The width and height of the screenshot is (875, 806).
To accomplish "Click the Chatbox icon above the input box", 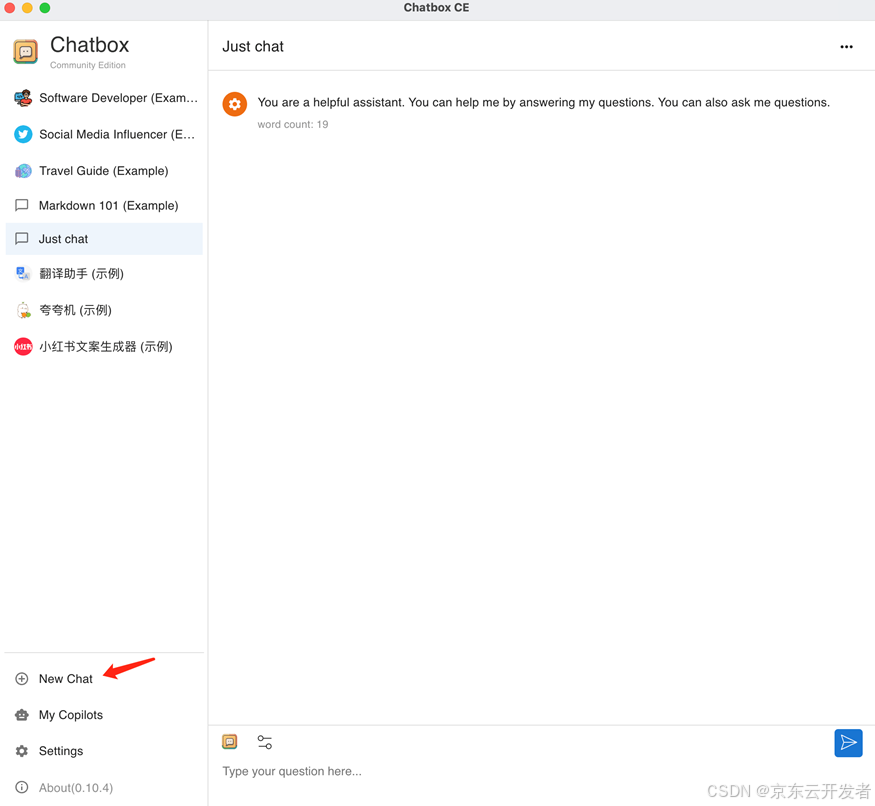I will 230,741.
